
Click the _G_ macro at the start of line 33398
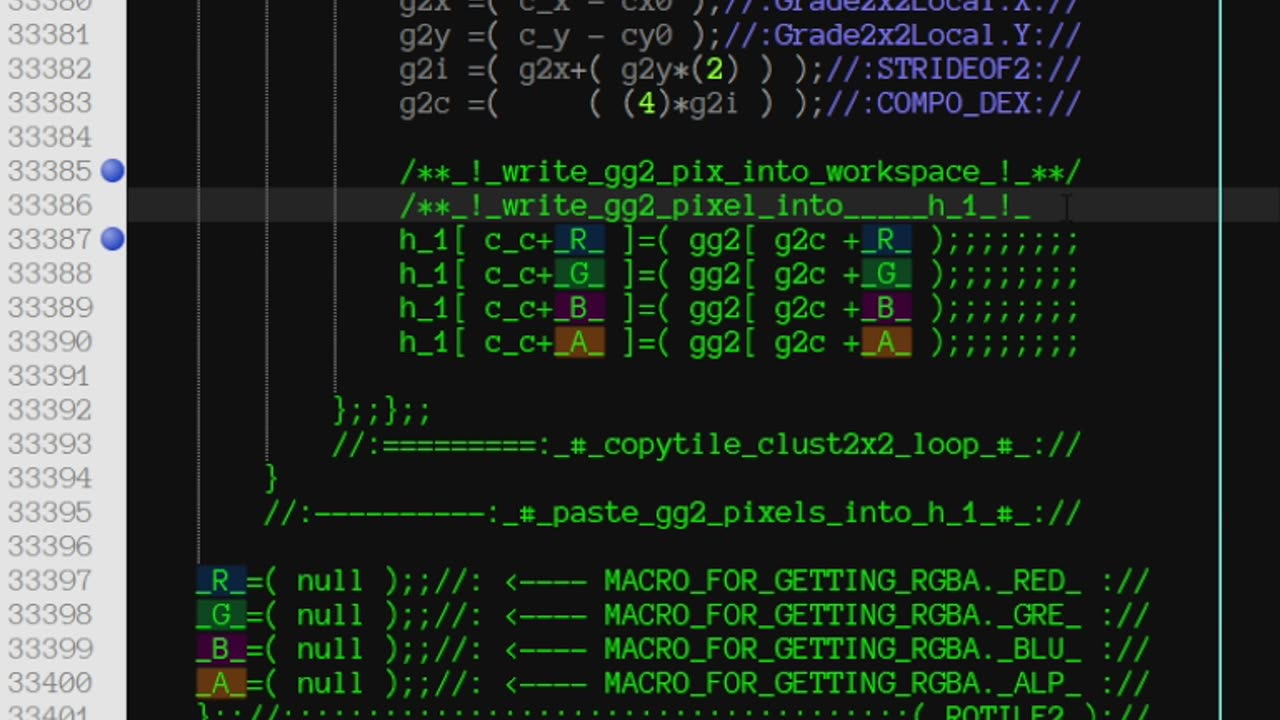pos(220,615)
